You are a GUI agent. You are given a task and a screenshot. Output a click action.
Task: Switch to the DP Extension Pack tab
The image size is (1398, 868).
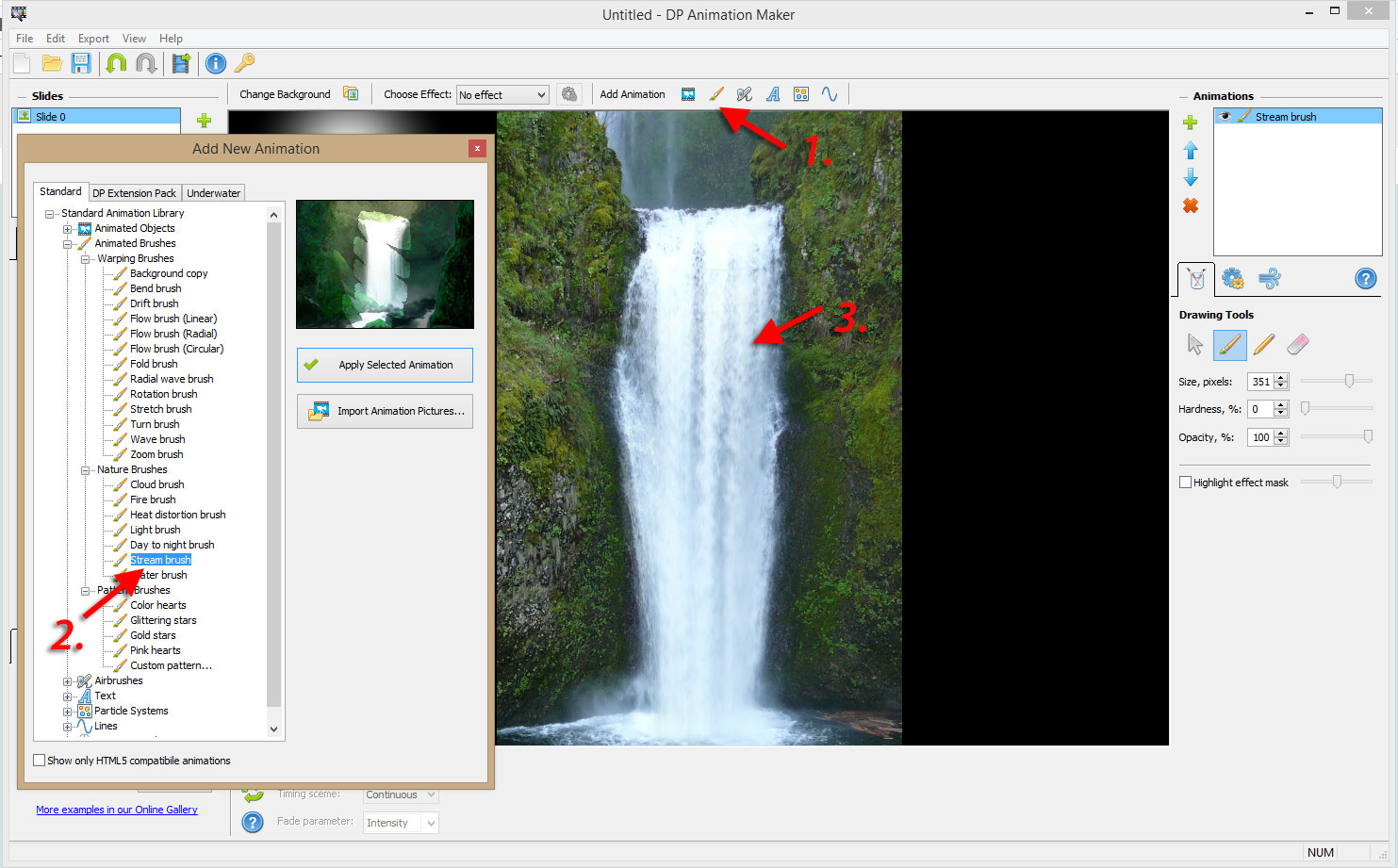pos(134,192)
